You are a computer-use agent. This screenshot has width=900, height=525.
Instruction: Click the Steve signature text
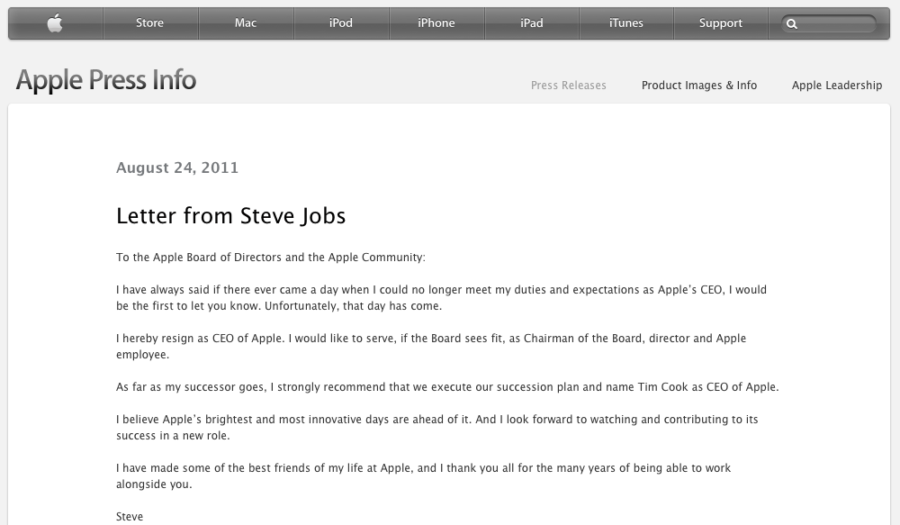[x=130, y=516]
